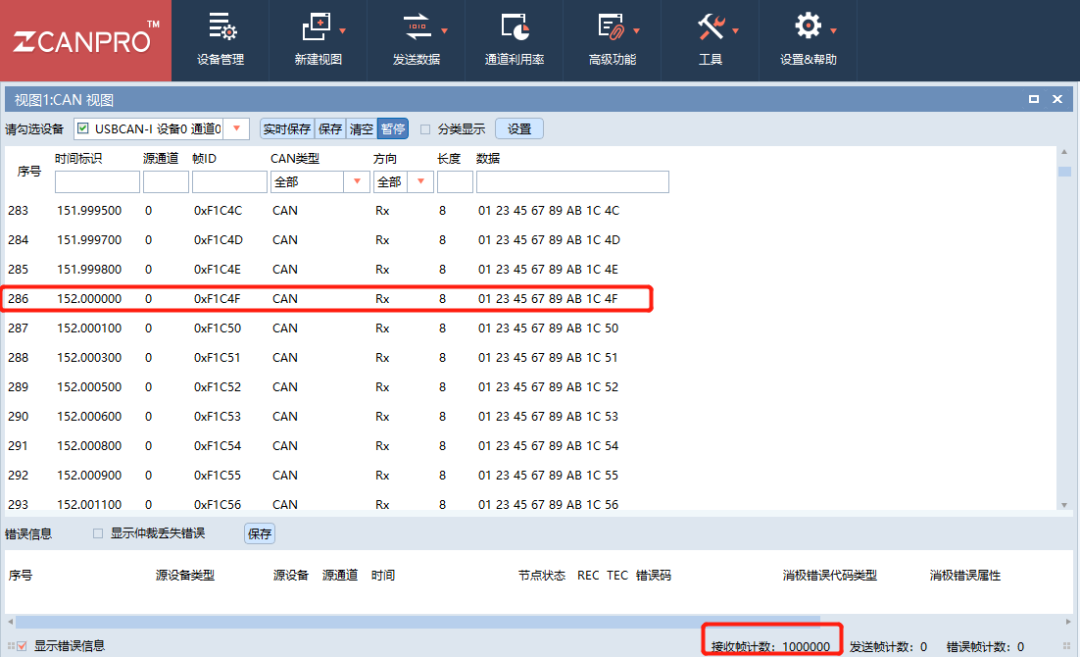Image resolution: width=1080 pixels, height=657 pixels.
Task: Open the 通道利用率 channel utilization icon
Action: click(x=514, y=28)
